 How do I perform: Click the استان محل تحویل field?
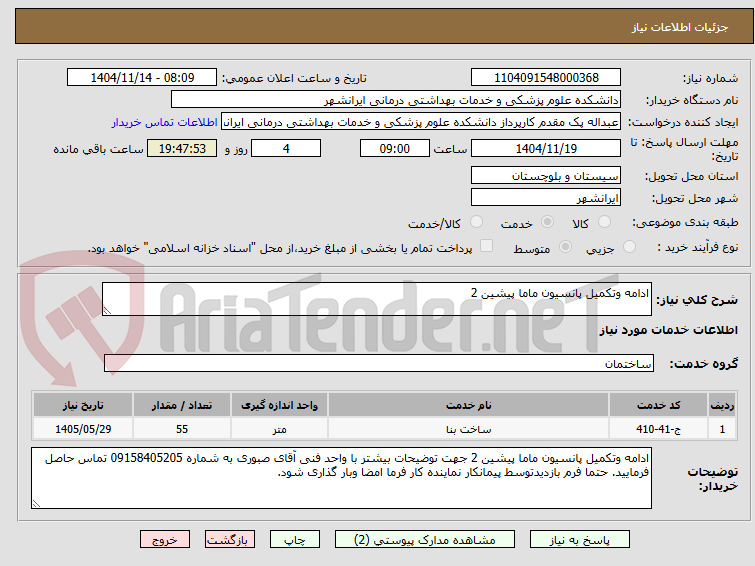click(x=546, y=176)
